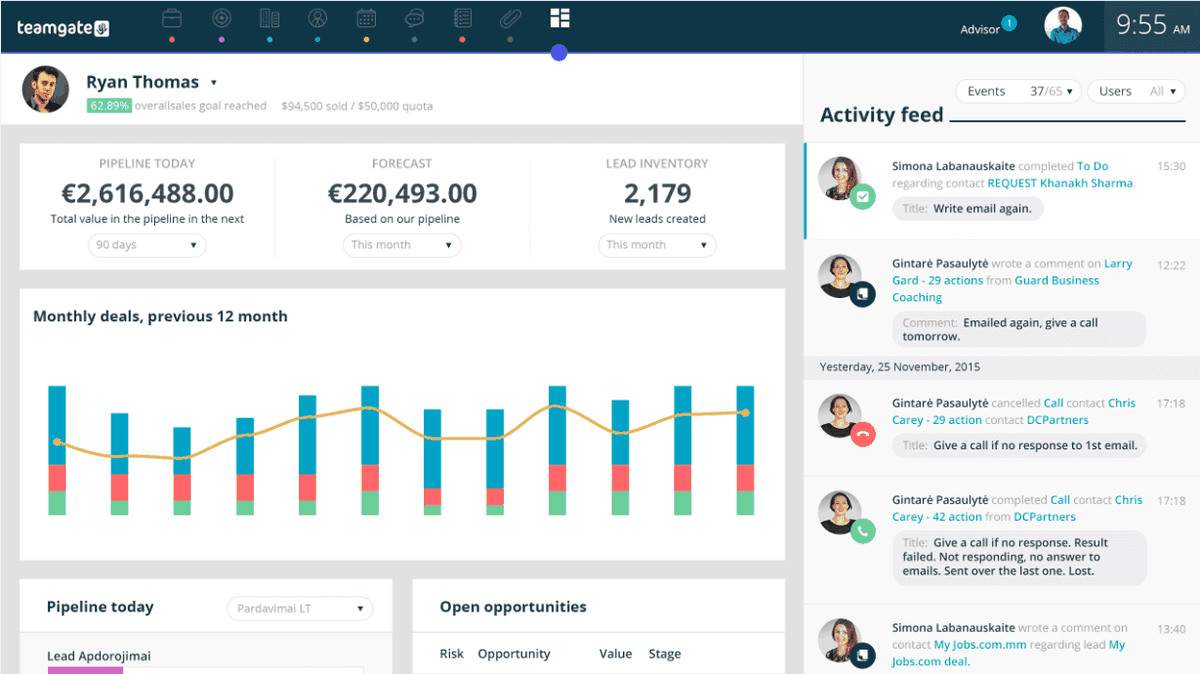Open Chris Carey - 29 action link
Viewport: 1200px width, 674px height.
[x=1014, y=412]
